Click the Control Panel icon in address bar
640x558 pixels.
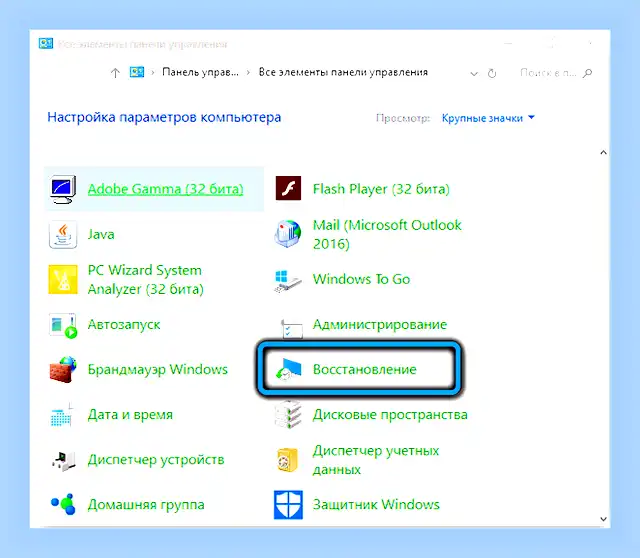[x=137, y=72]
